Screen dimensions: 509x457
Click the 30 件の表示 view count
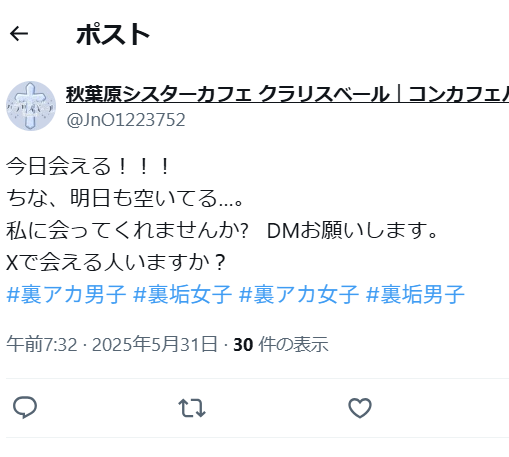click(281, 344)
